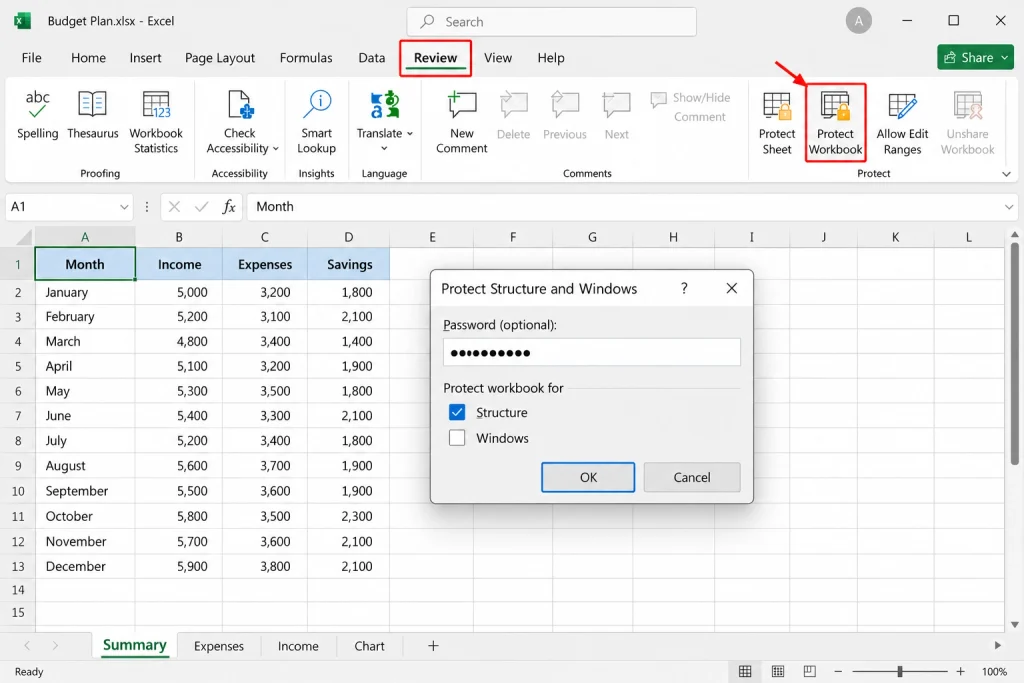
Task: Switch to Page Layout view in status bar
Action: pyautogui.click(x=778, y=671)
